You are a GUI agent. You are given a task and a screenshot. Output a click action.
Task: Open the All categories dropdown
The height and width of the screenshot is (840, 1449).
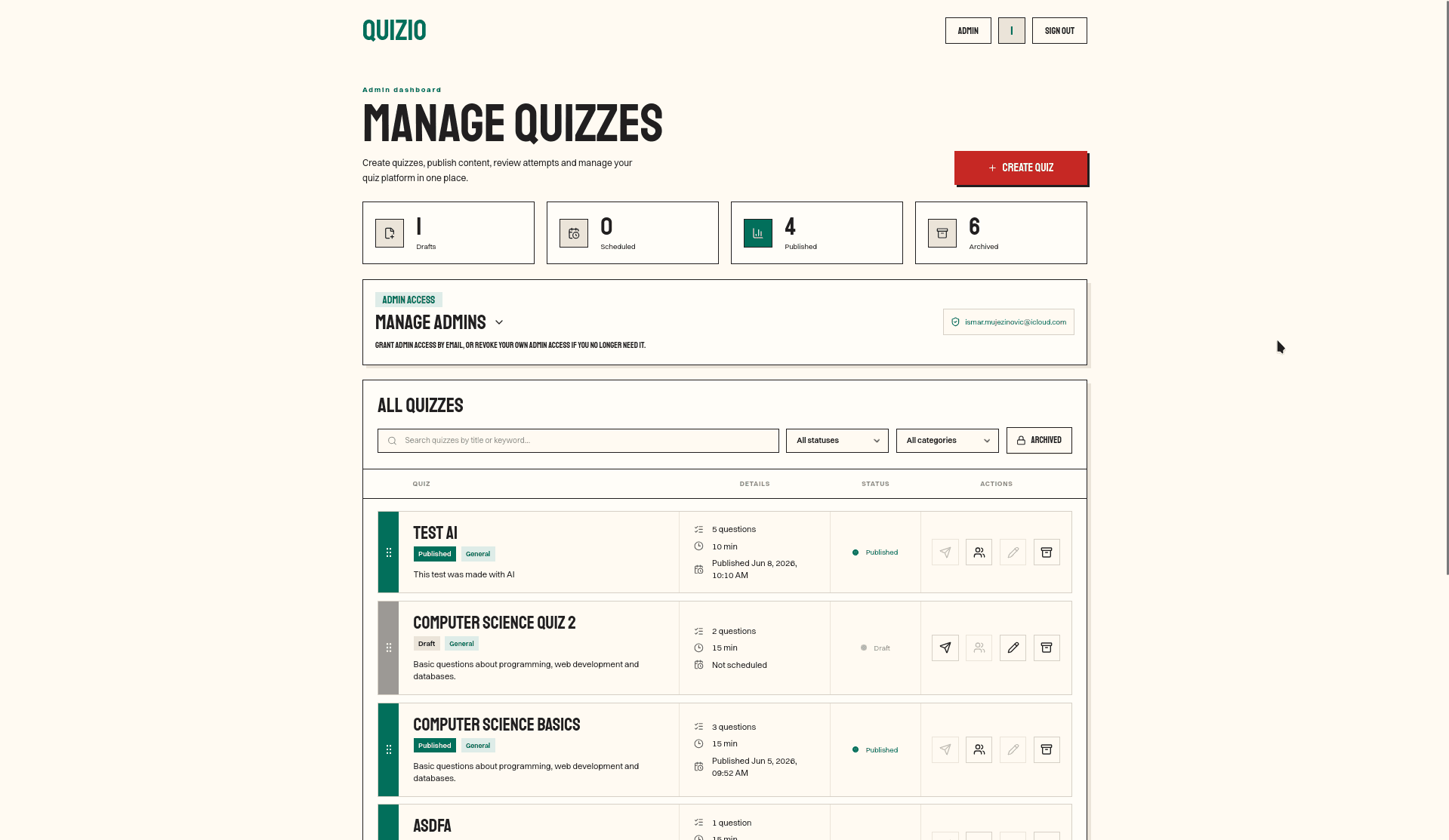948,441
